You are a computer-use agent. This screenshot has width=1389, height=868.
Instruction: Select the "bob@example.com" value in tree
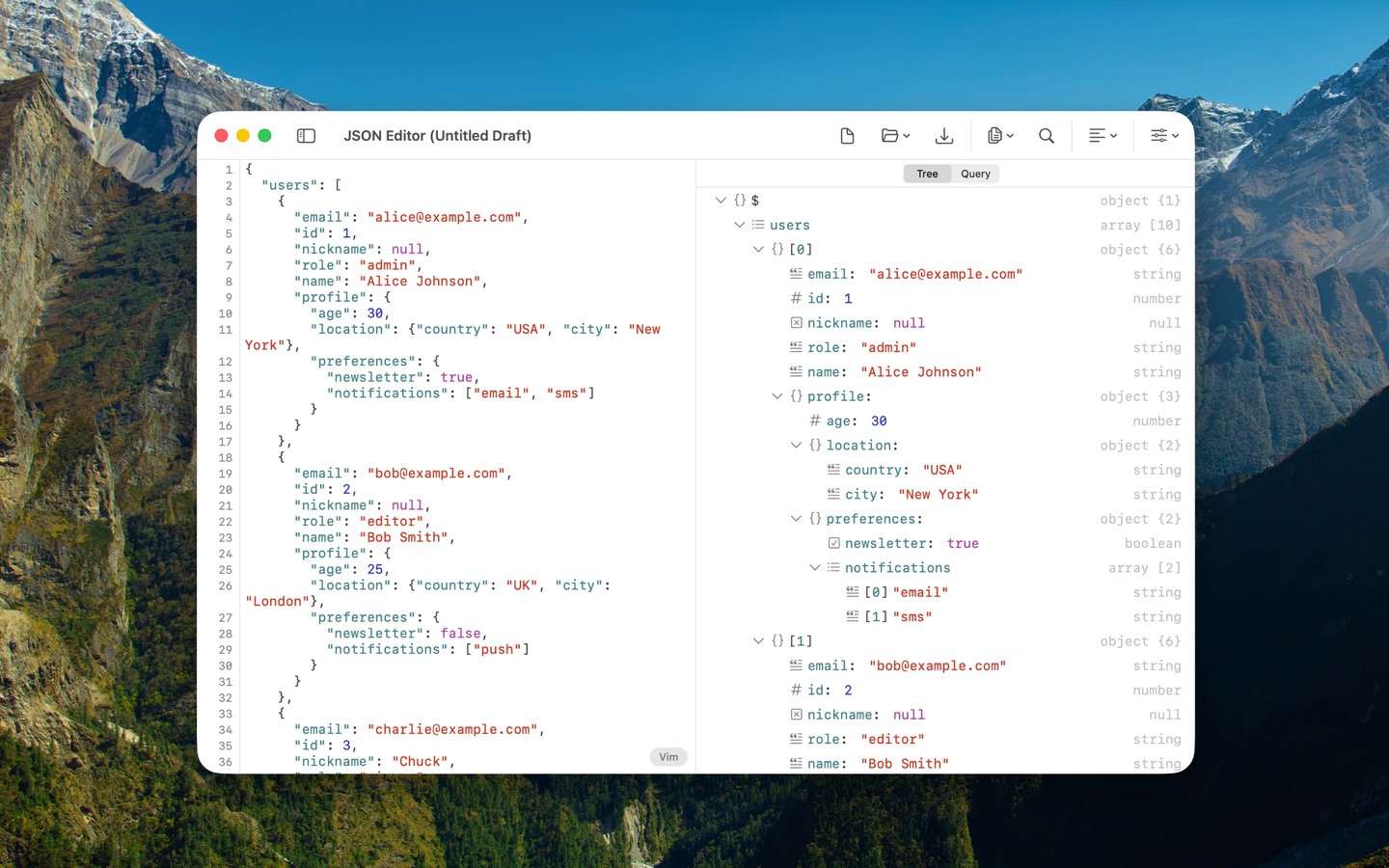[938, 665]
